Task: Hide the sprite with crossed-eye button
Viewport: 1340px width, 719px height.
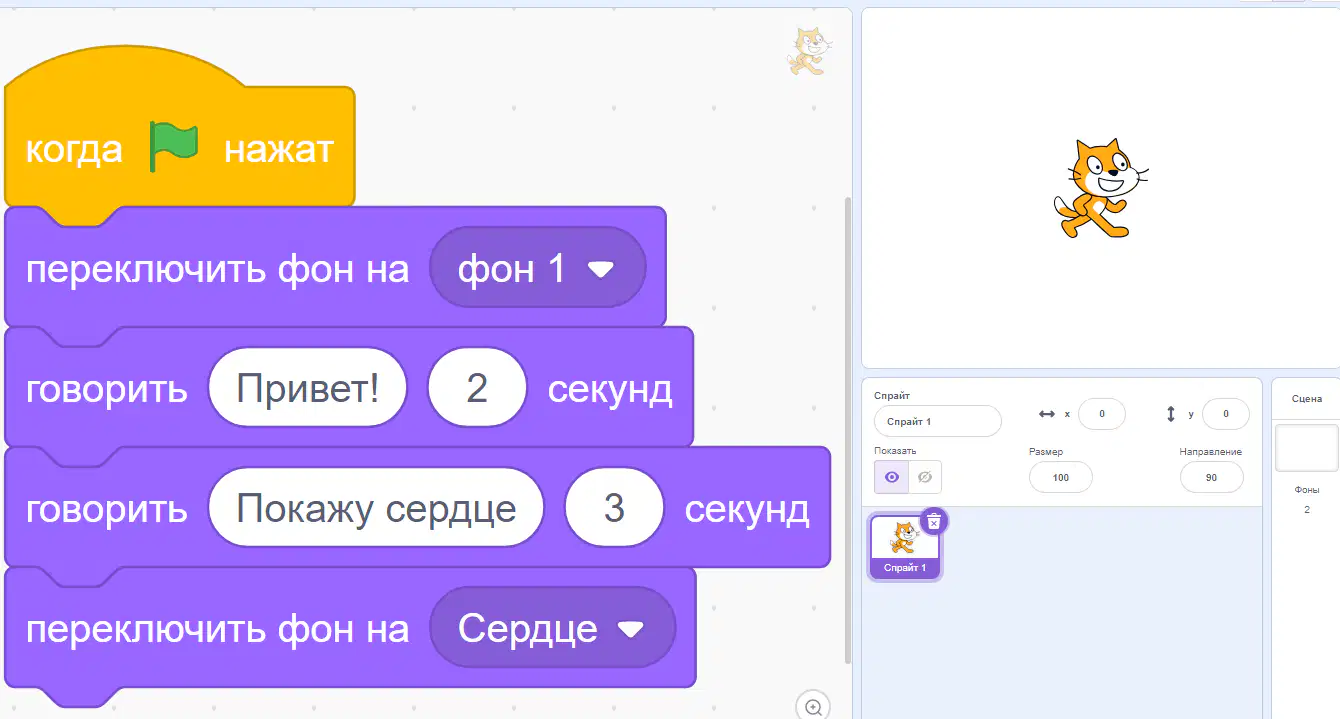Action: click(925, 477)
